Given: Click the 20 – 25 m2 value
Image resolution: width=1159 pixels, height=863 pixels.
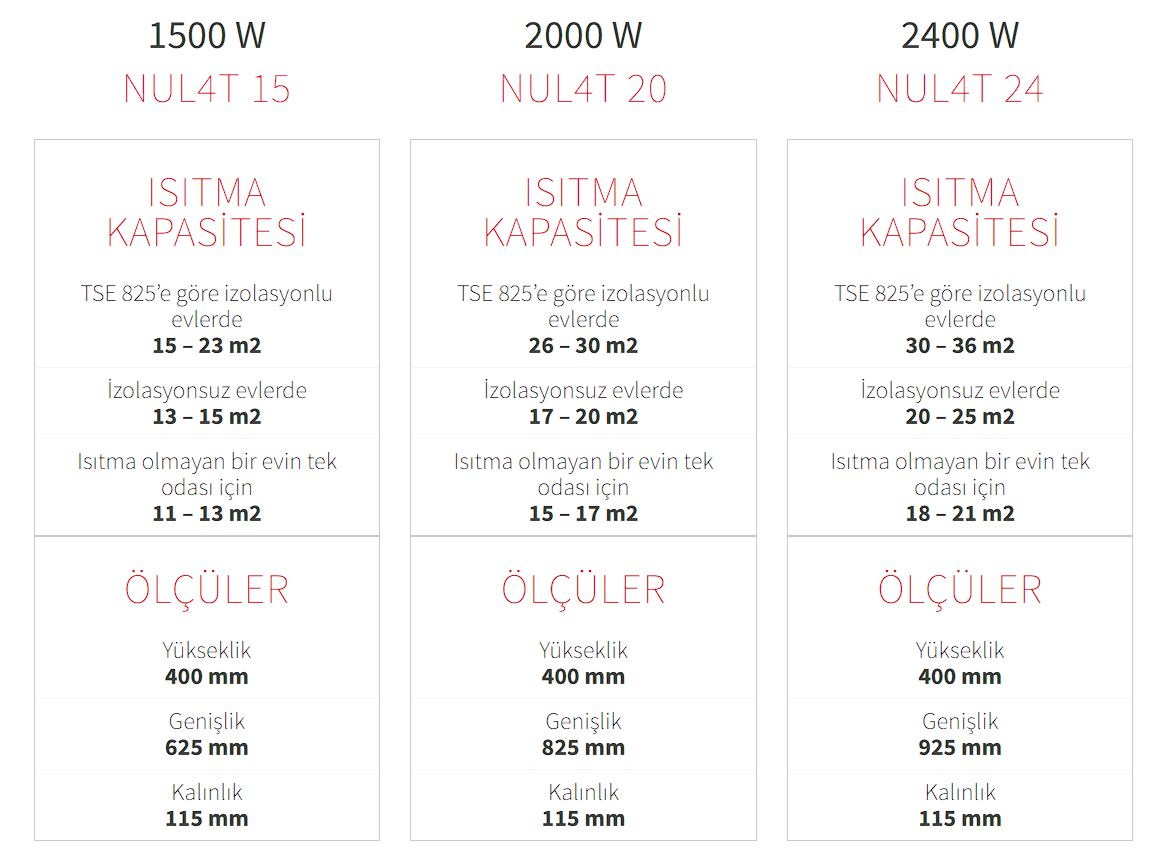Looking at the screenshot, I should (960, 417).
